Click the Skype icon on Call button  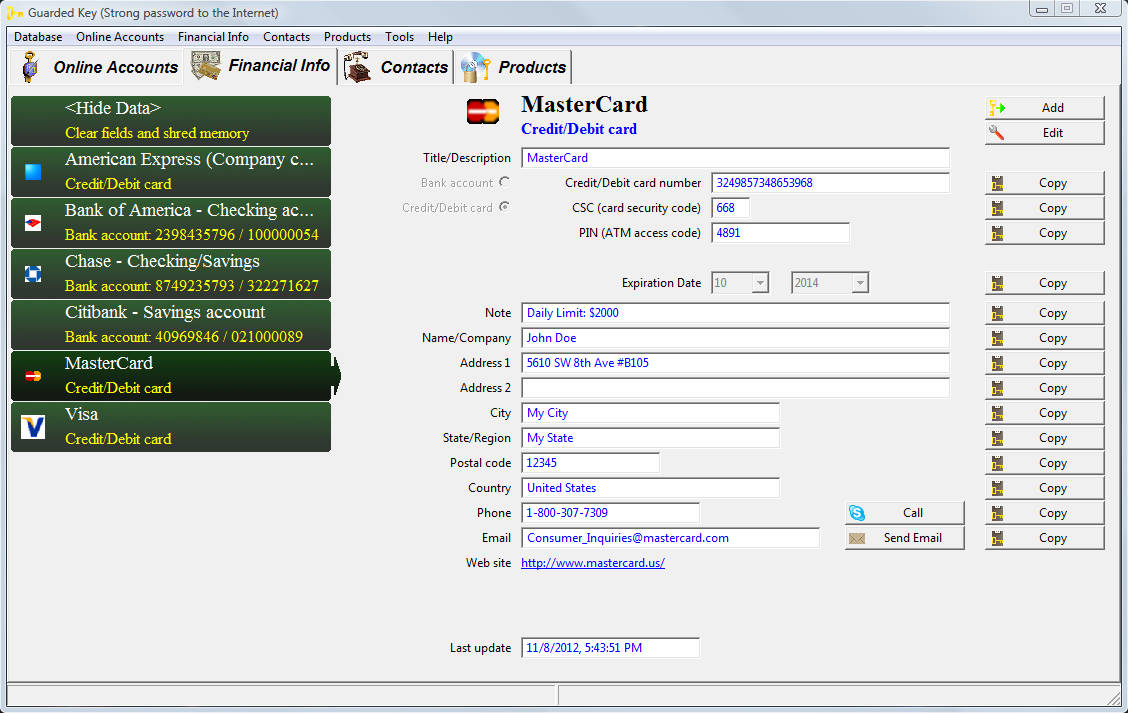tap(857, 513)
